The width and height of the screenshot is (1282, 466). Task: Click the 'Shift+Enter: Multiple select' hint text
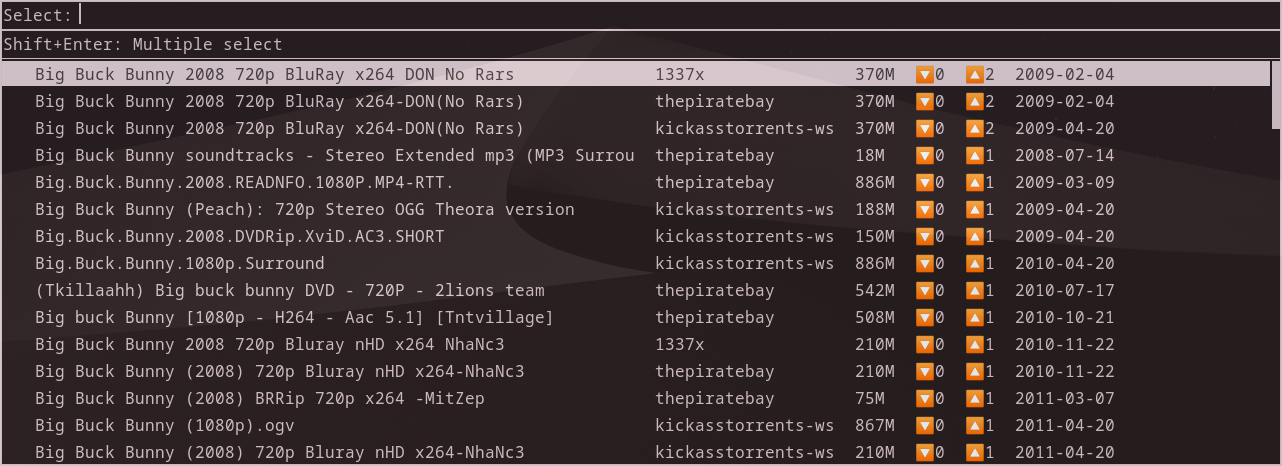143,45
